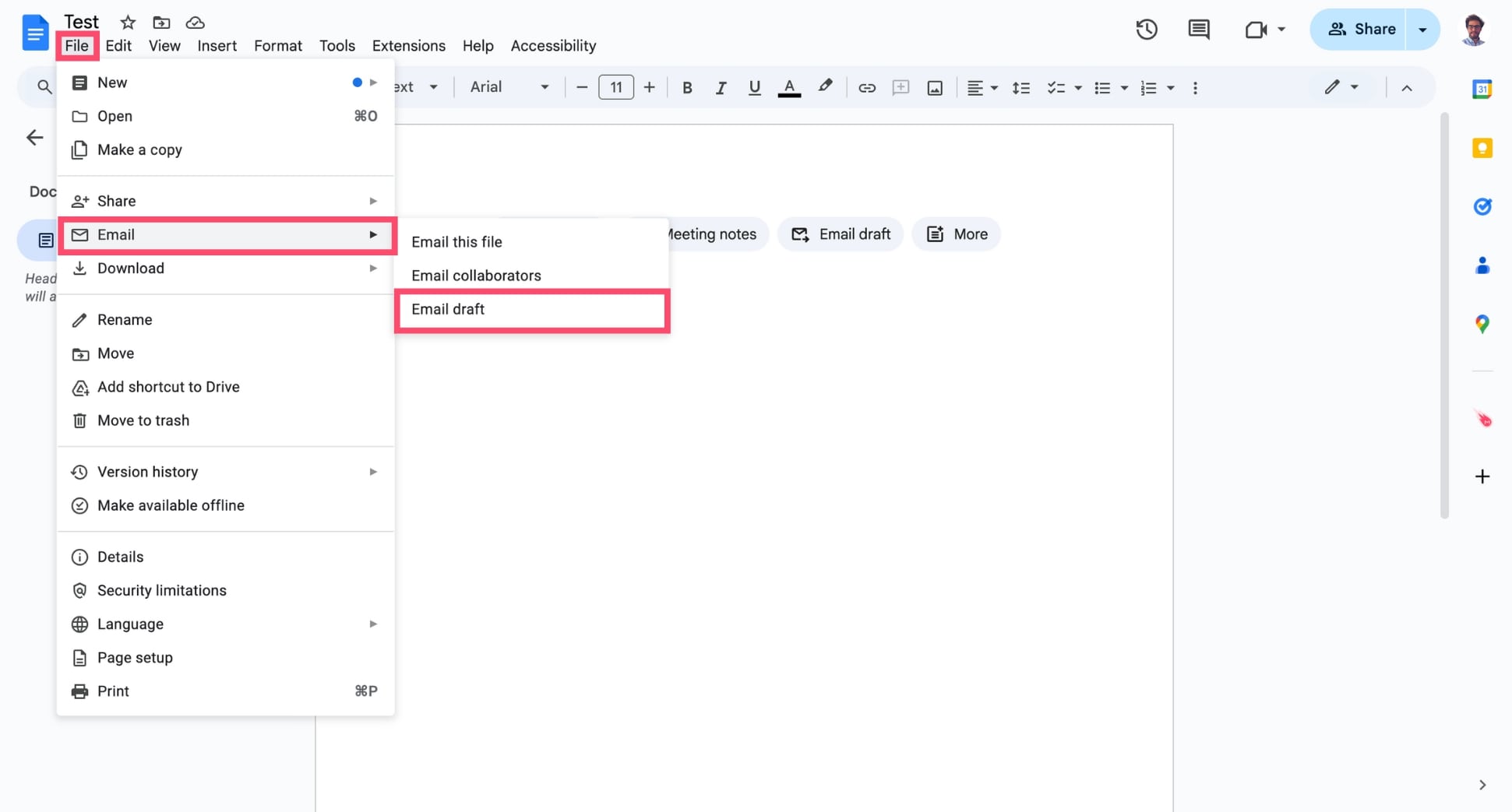Screen dimensions: 1512x812
Task: Open the text color picker
Action: pyautogui.click(x=789, y=87)
